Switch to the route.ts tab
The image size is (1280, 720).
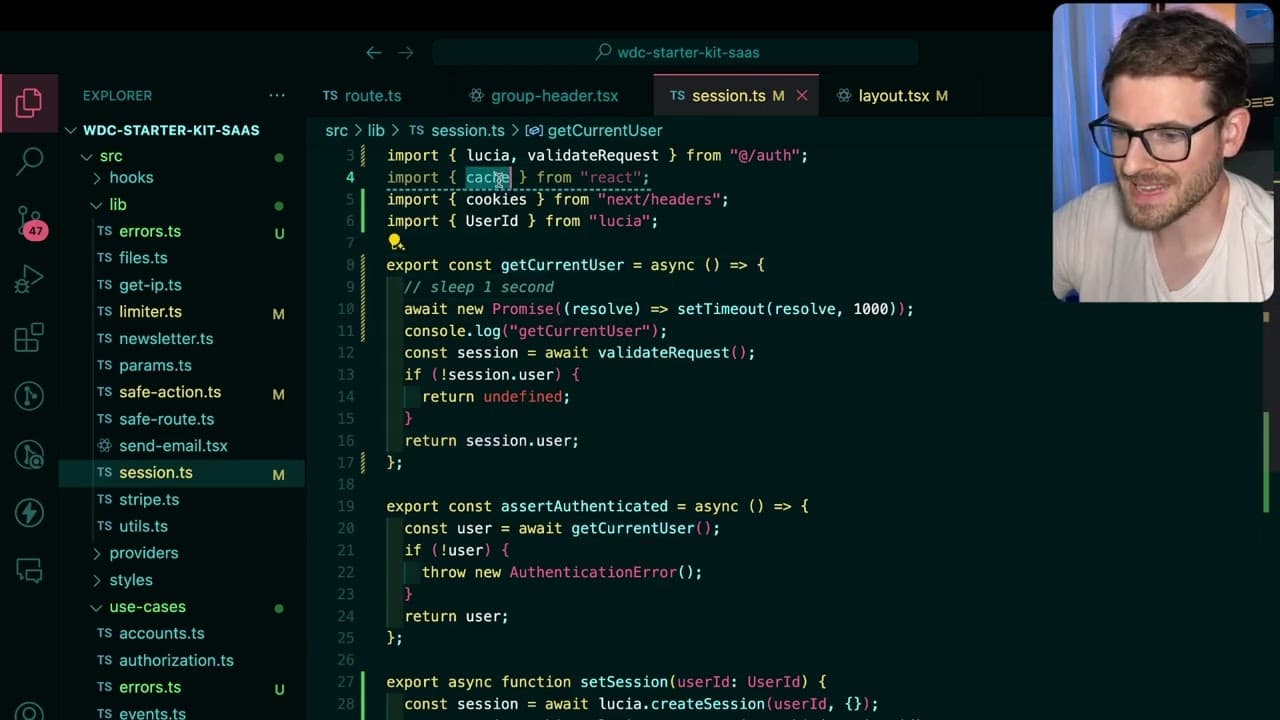(x=361, y=96)
